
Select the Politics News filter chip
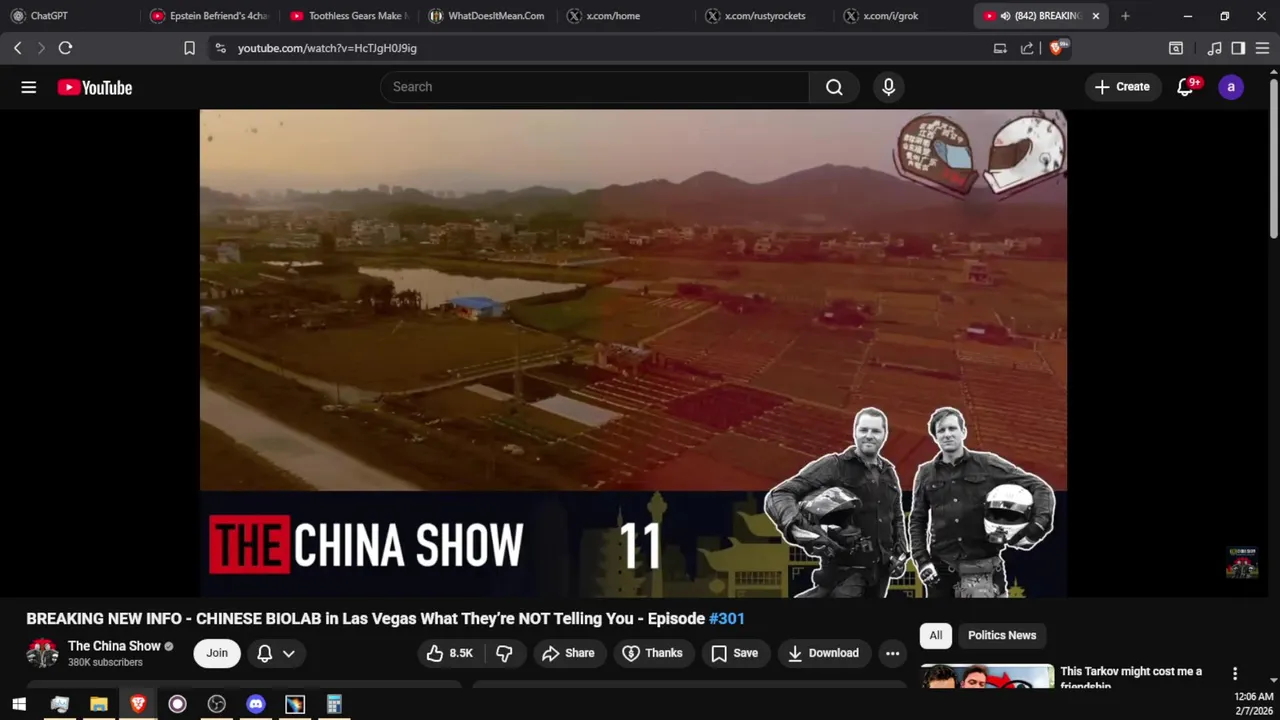tap(1002, 635)
